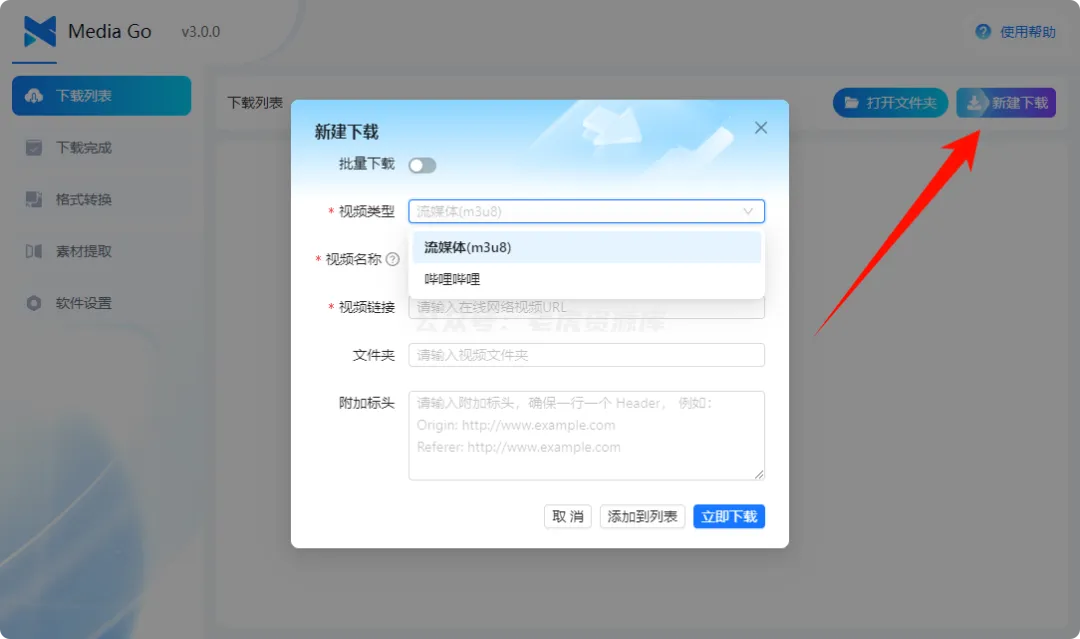The height and width of the screenshot is (639, 1080).
Task: Click the 附加标头 resize grip
Action: [x=758, y=474]
